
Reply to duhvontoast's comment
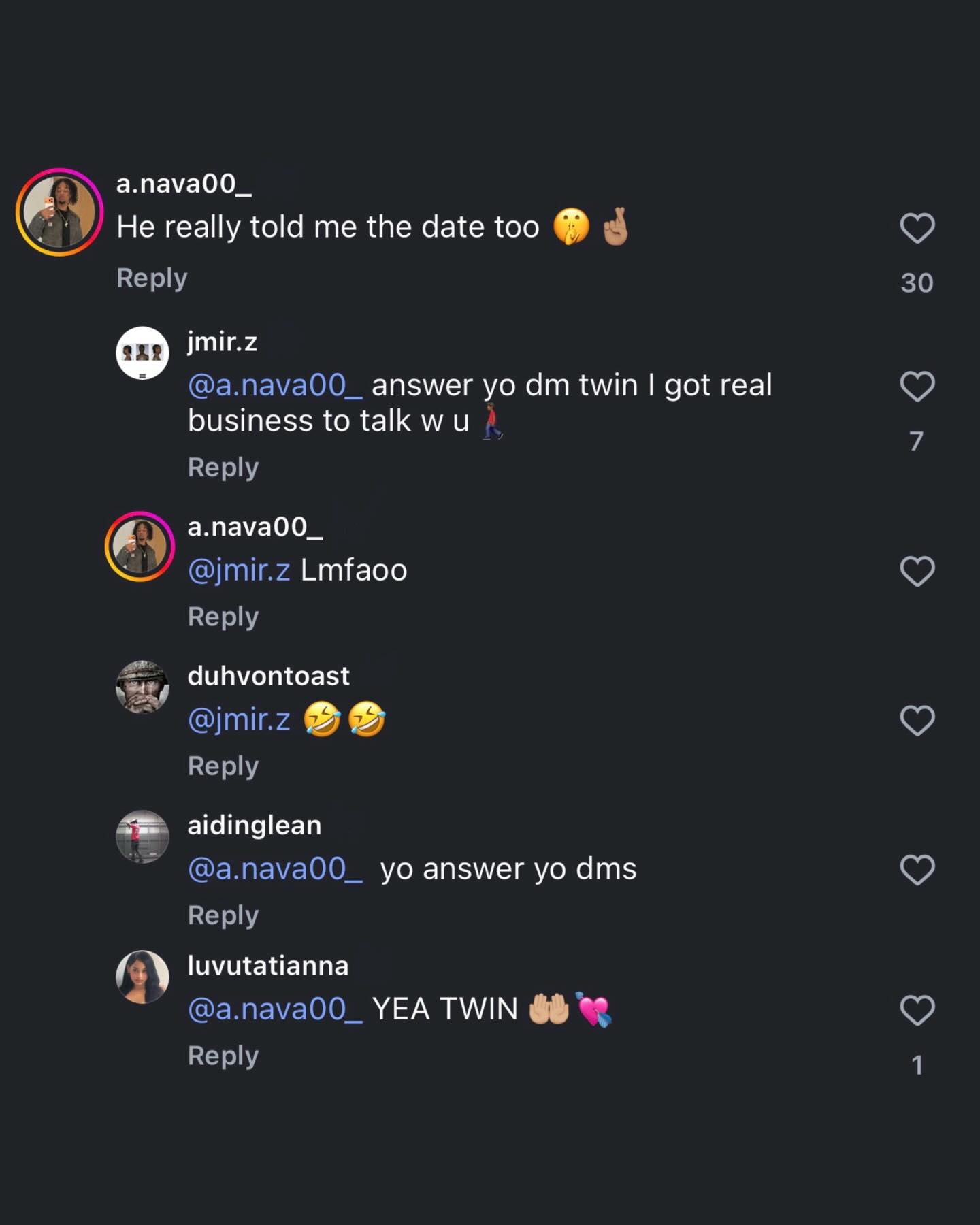coord(223,766)
